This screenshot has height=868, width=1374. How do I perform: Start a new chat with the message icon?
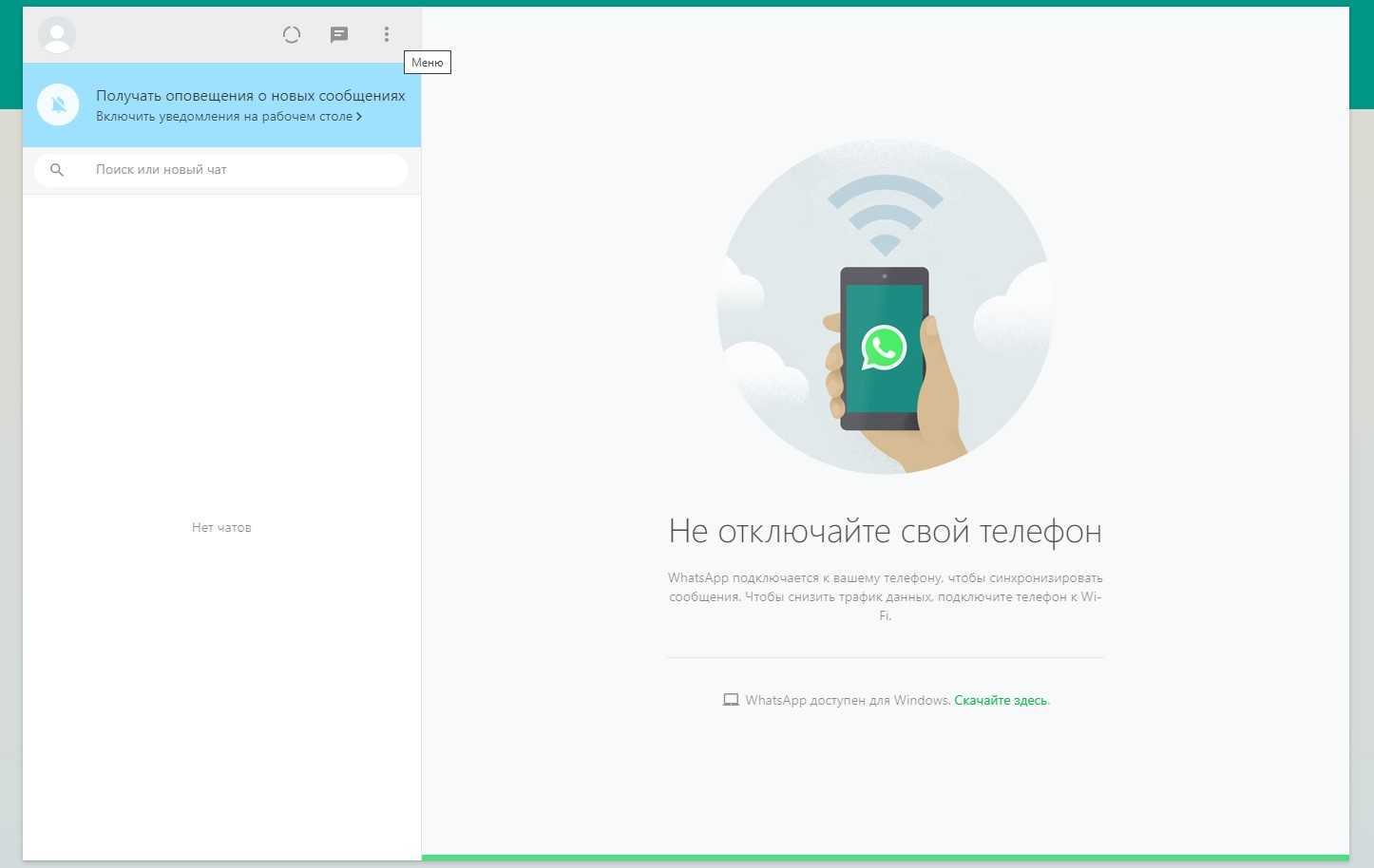coord(339,35)
